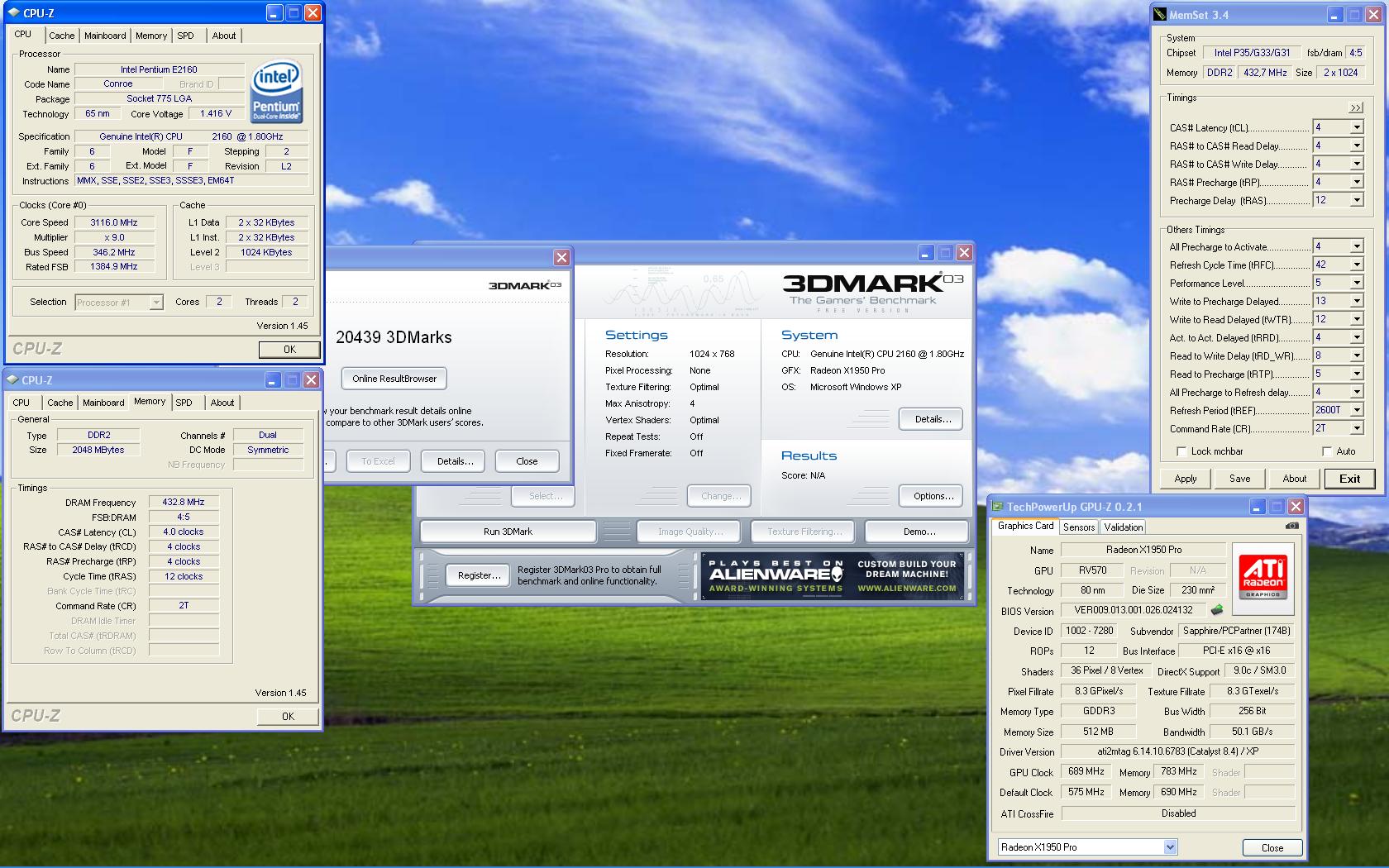Open Refresh Cycle Time (tRFC) dropdown
The width and height of the screenshot is (1389, 868).
1357,265
